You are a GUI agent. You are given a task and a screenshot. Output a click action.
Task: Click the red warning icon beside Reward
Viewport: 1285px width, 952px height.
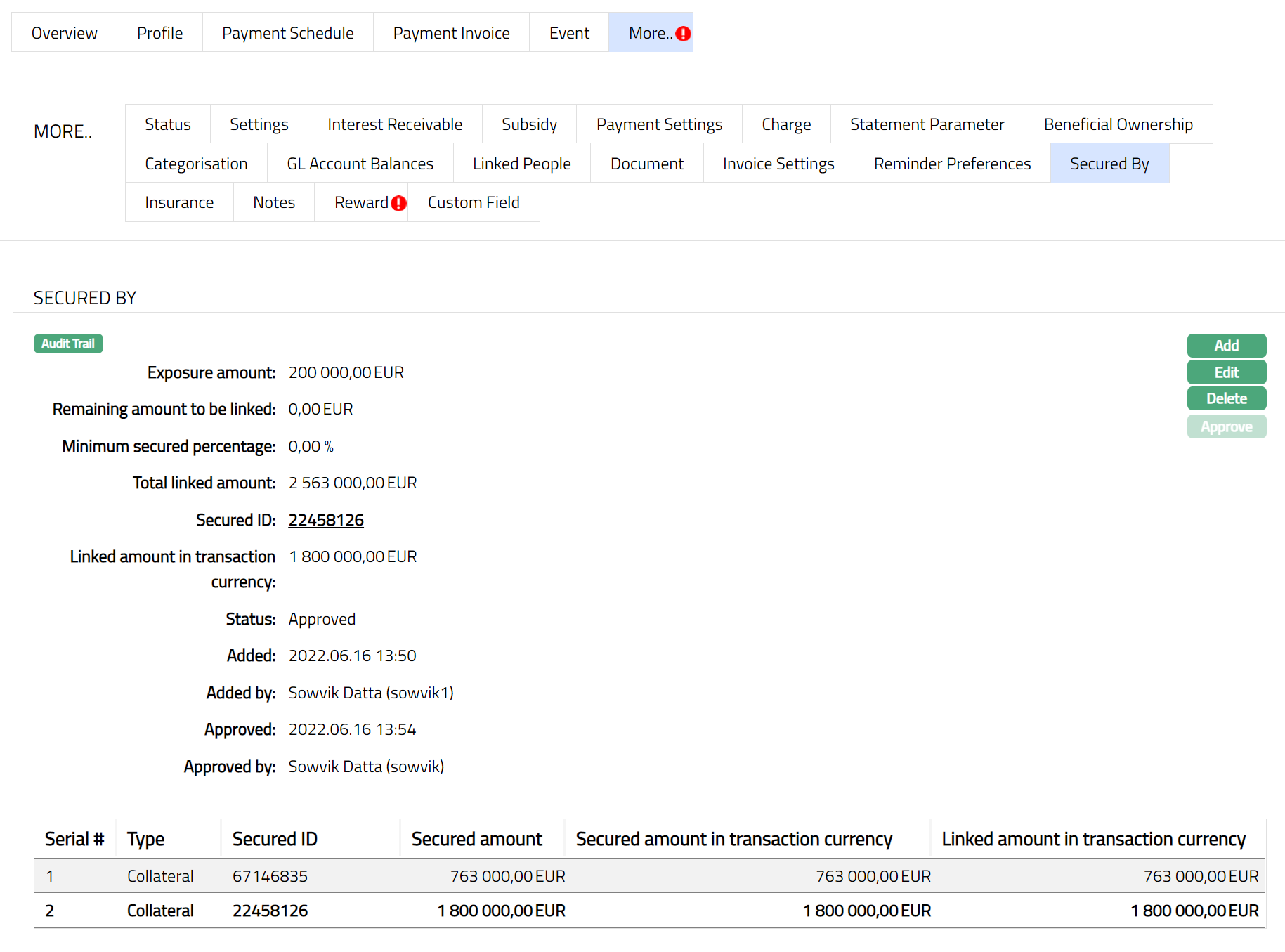coord(398,203)
